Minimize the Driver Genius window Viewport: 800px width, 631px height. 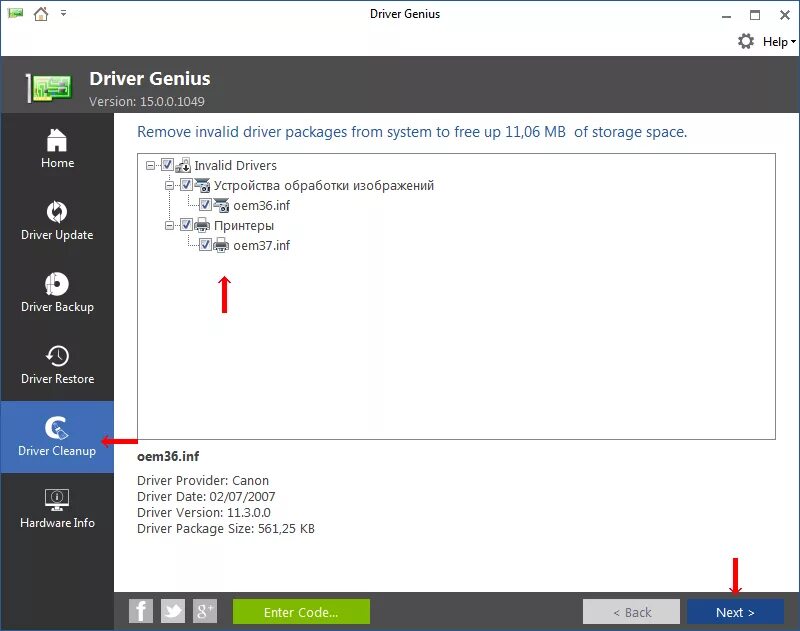point(727,16)
